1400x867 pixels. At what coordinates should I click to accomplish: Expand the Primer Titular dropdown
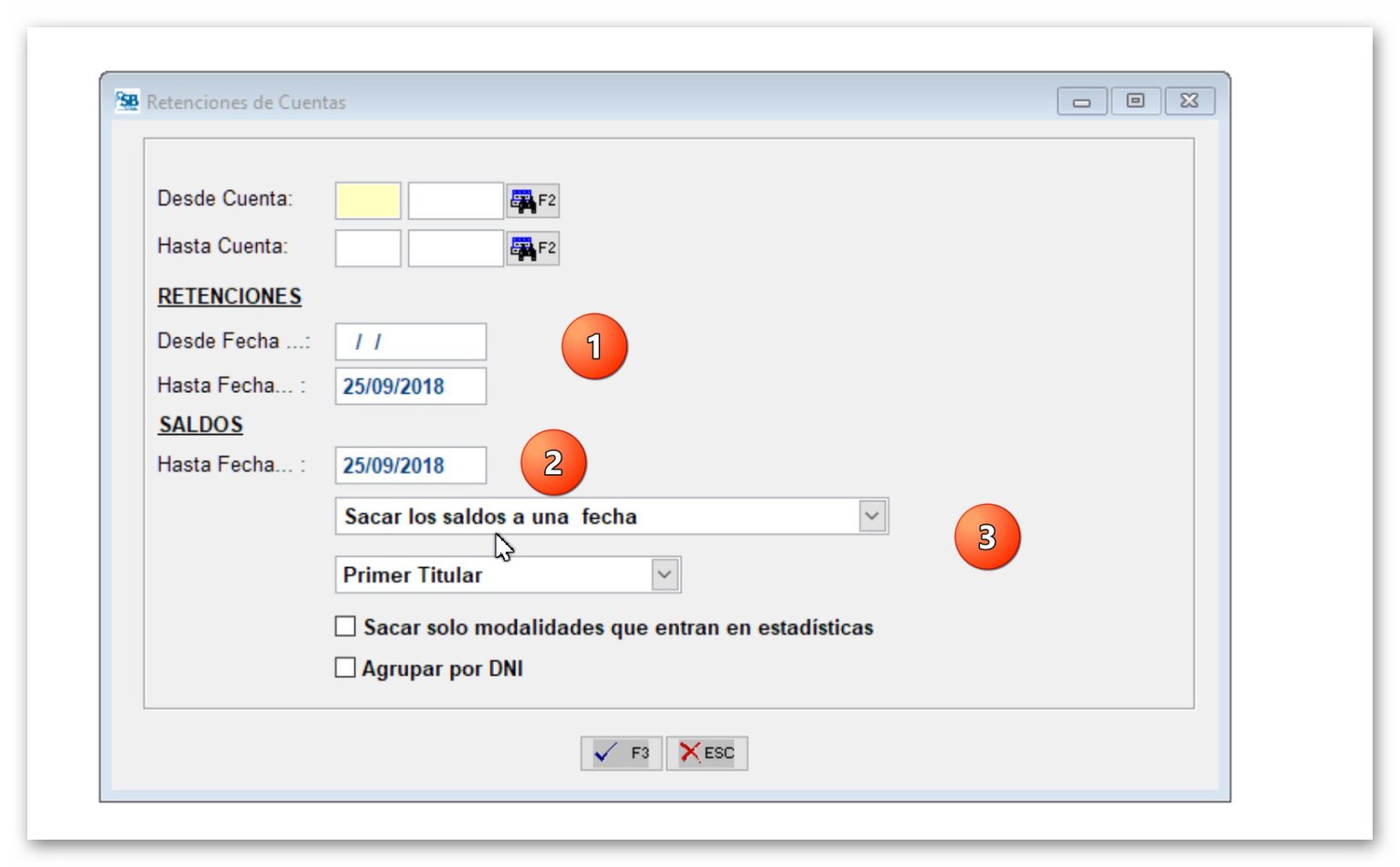coord(664,574)
